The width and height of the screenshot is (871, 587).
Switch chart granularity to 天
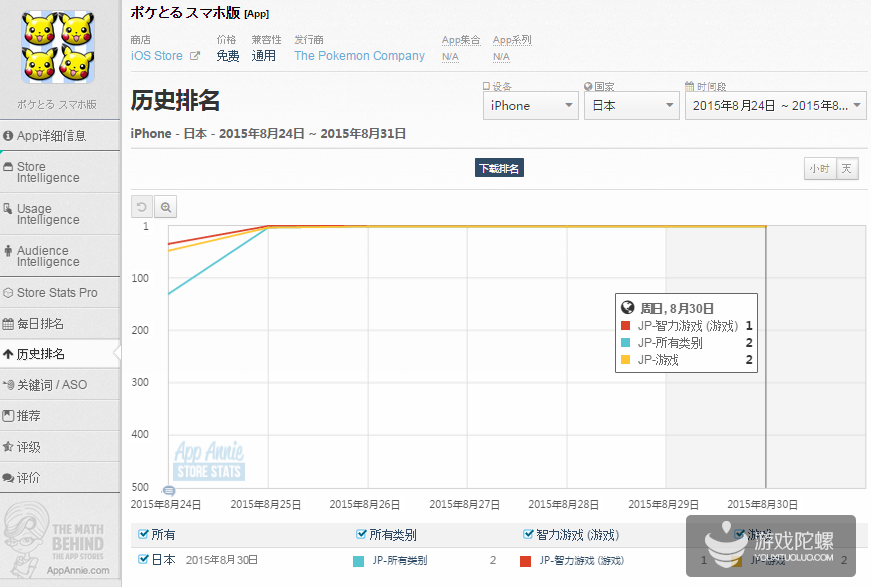pyautogui.click(x=847, y=168)
